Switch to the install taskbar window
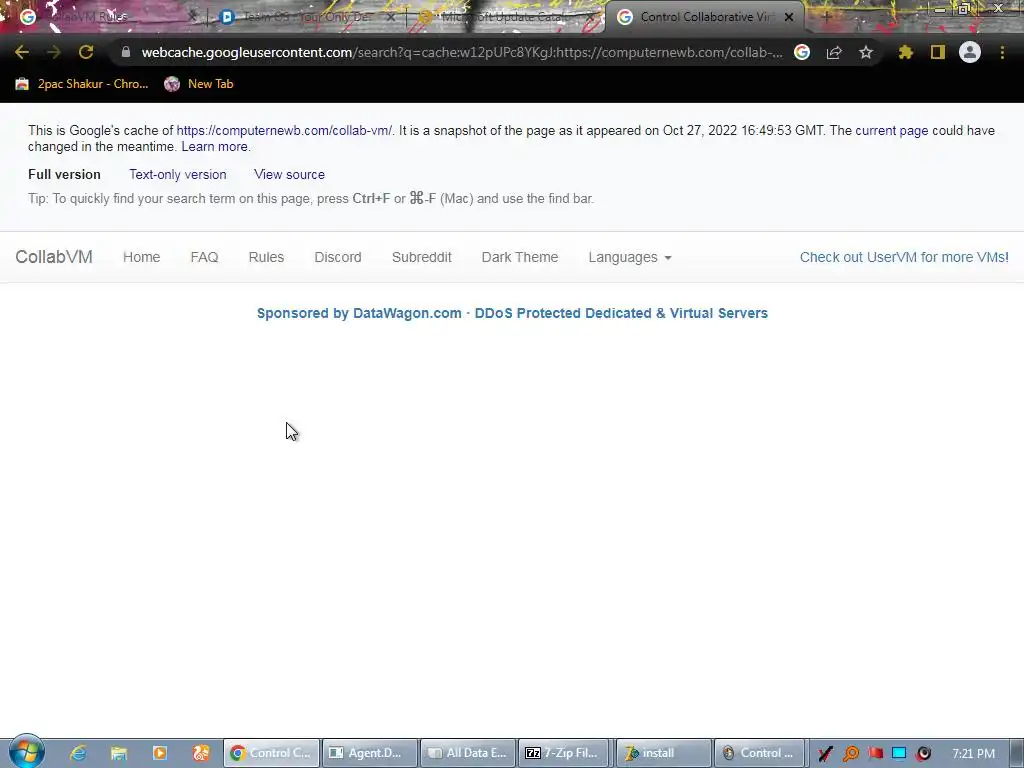The width and height of the screenshot is (1024, 768). click(664, 753)
